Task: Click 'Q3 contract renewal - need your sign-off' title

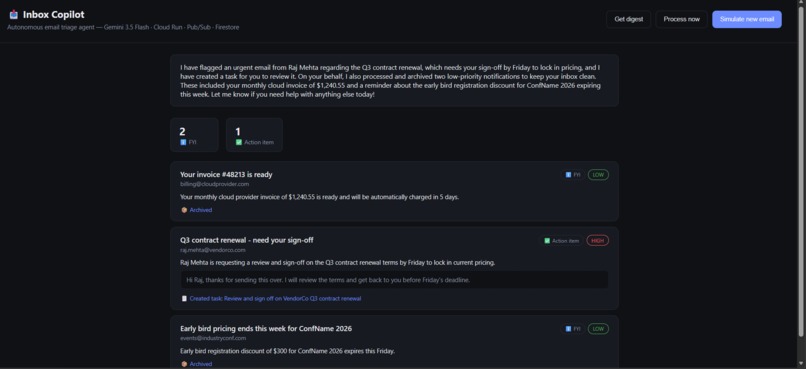Action: tap(247, 240)
